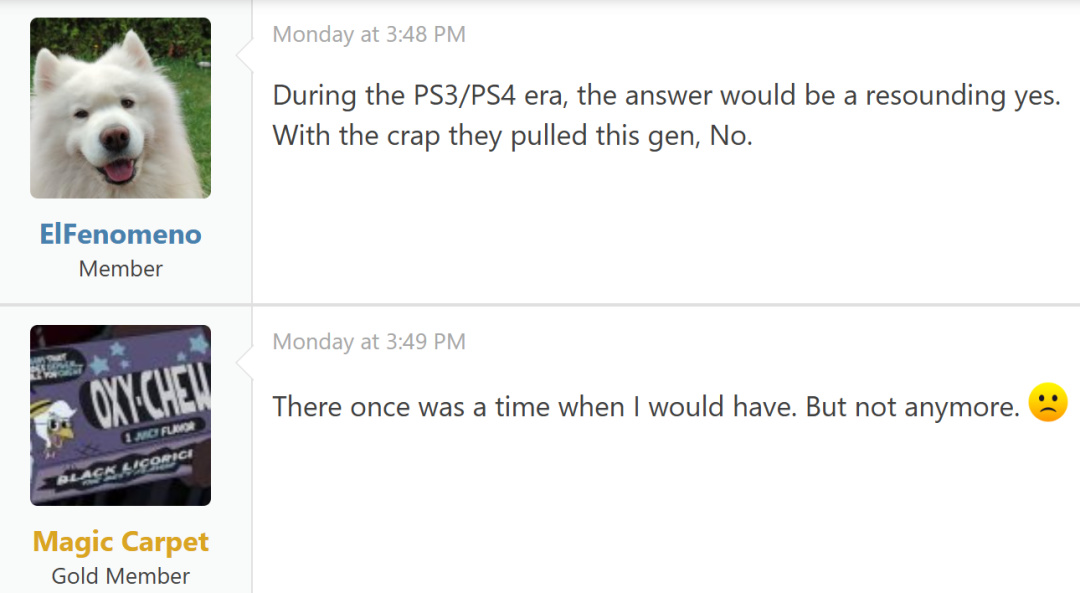Open the Monday at 3:49 PM timestamp

[369, 341]
